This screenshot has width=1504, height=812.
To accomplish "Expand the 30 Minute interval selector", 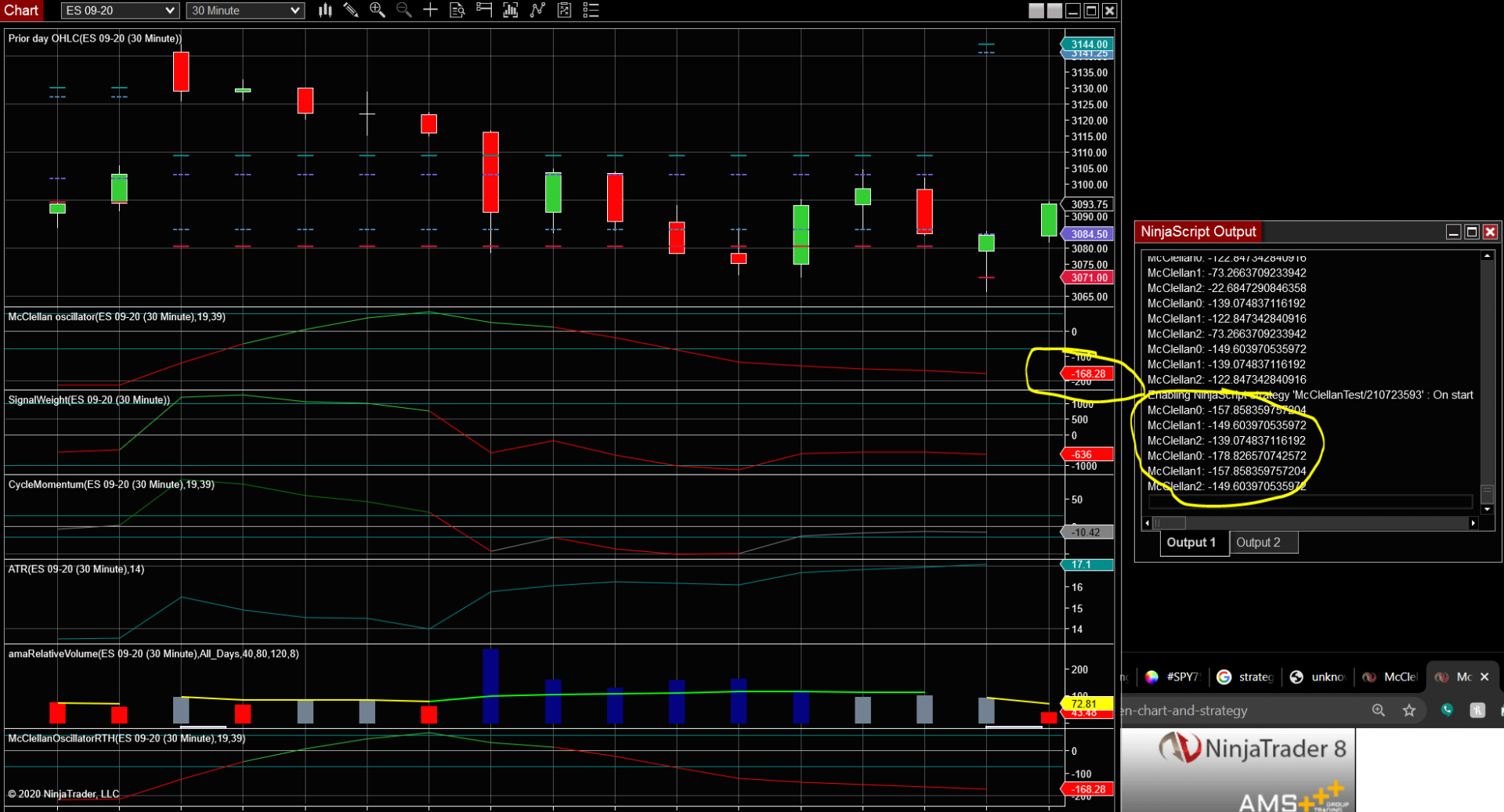I will (245, 10).
